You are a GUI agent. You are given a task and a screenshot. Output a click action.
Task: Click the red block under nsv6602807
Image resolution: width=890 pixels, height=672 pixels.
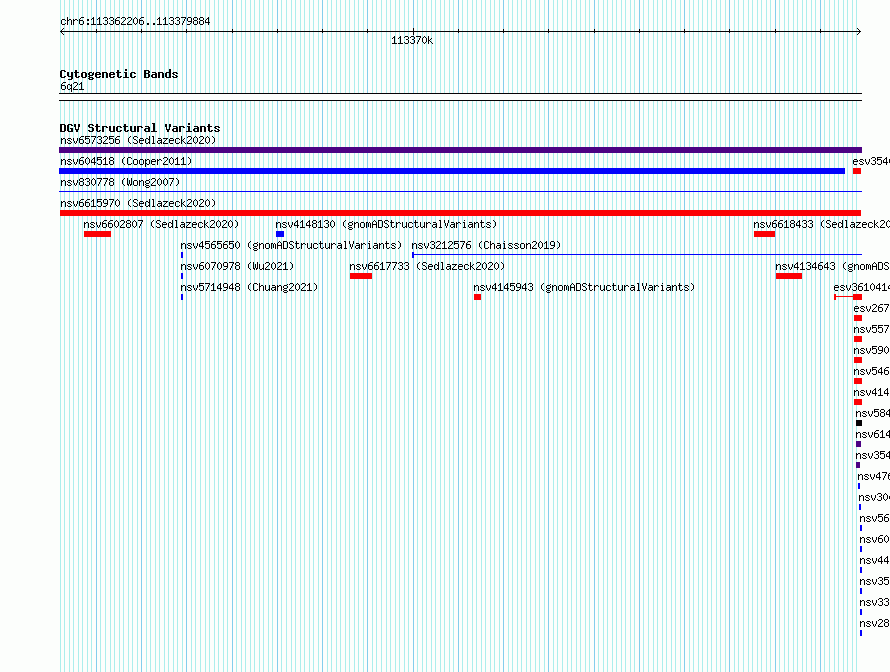tap(97, 234)
